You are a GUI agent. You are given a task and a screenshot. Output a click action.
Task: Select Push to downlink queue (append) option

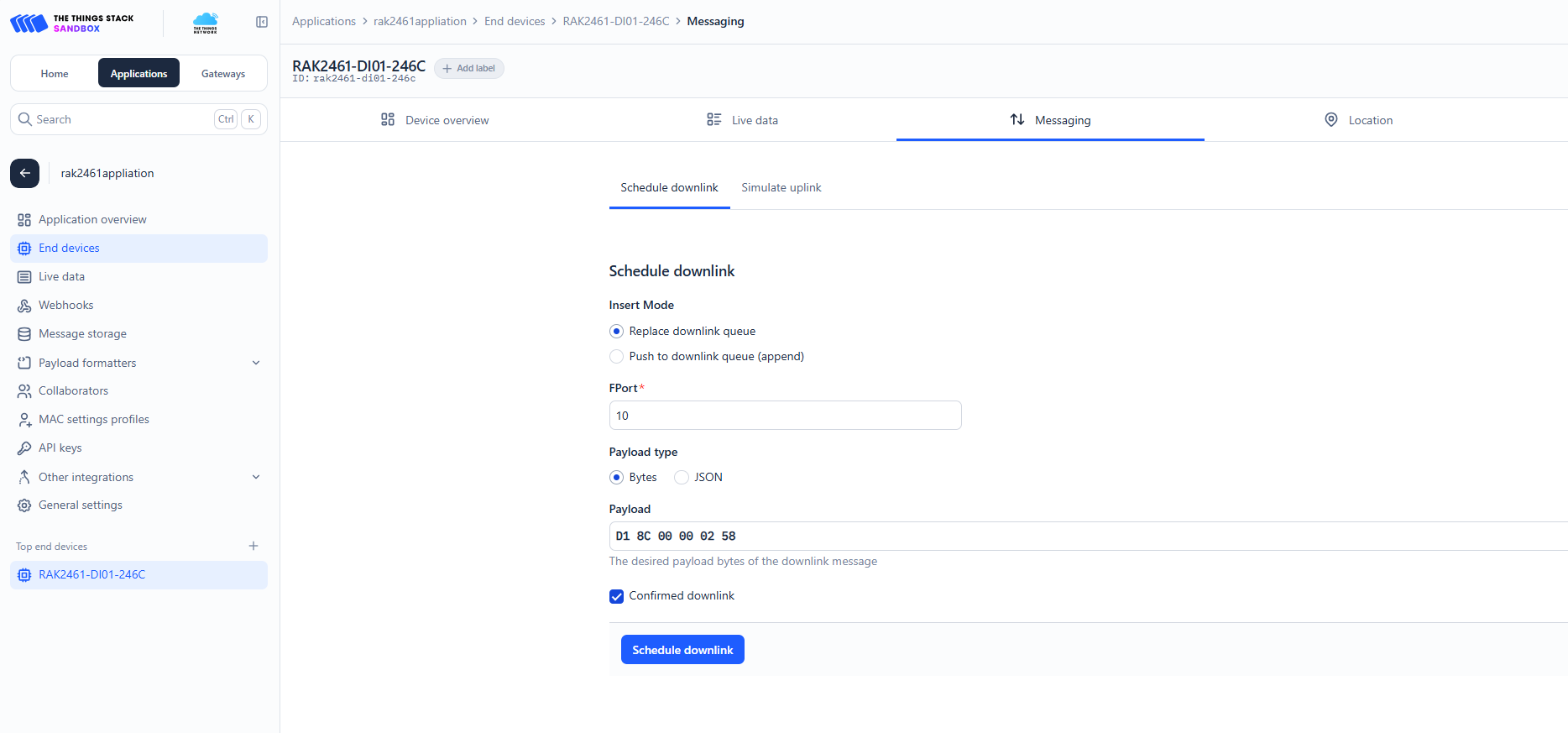click(x=617, y=357)
